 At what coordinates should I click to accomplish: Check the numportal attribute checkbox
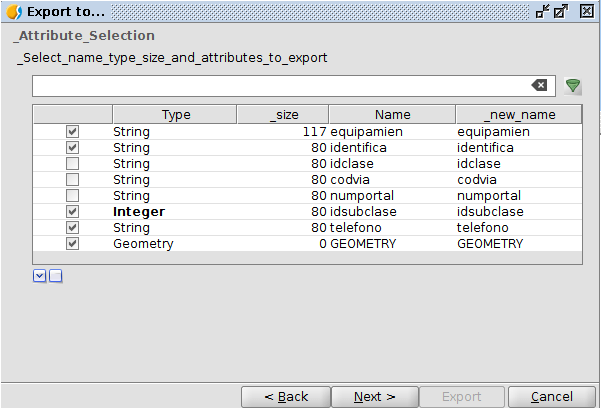[72, 196]
